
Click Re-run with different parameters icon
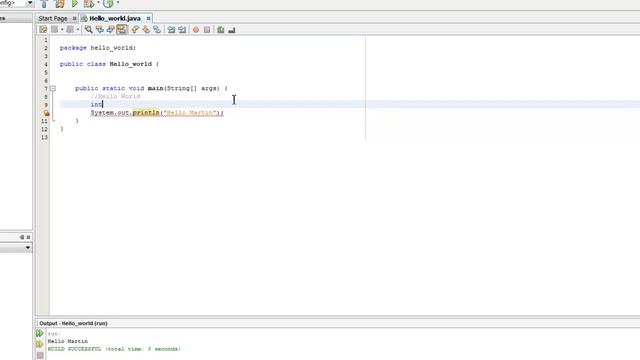pos(40,344)
